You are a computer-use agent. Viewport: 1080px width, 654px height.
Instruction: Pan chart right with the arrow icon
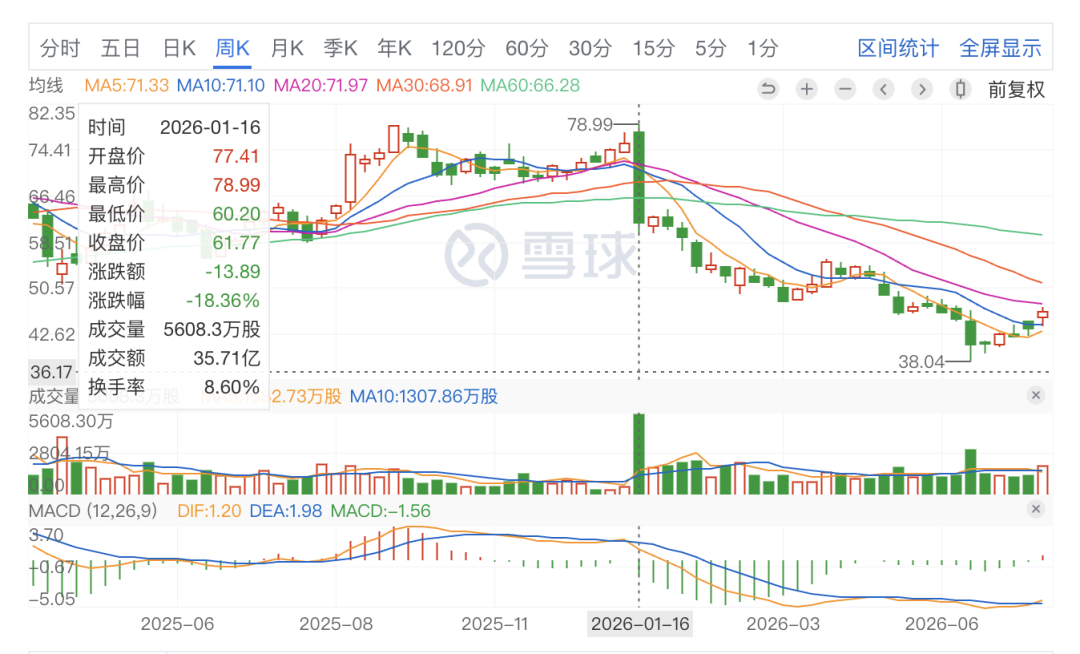pyautogui.click(x=922, y=89)
